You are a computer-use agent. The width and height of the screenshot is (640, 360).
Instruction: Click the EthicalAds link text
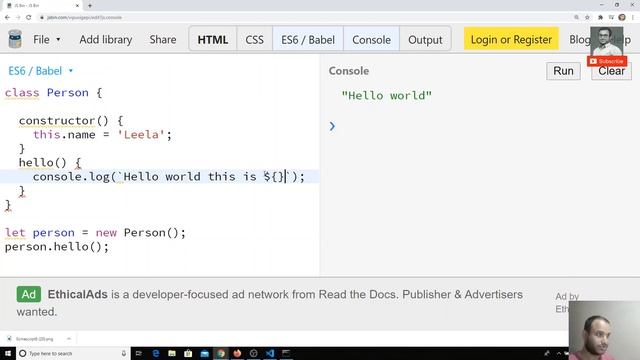click(78, 294)
